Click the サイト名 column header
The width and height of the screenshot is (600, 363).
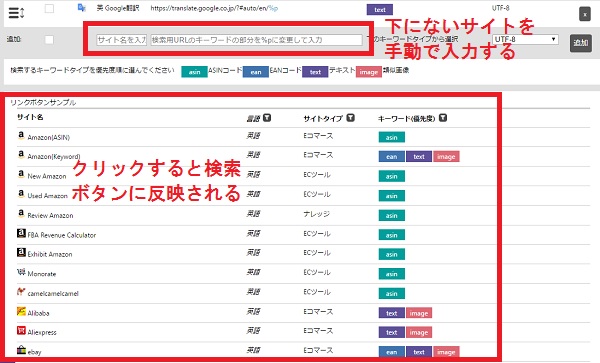coord(30,117)
